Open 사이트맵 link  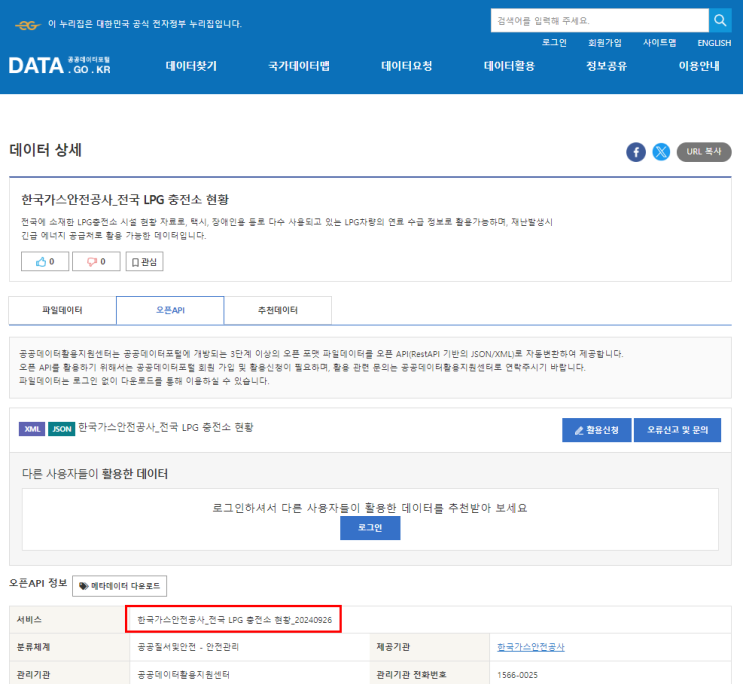(659, 43)
